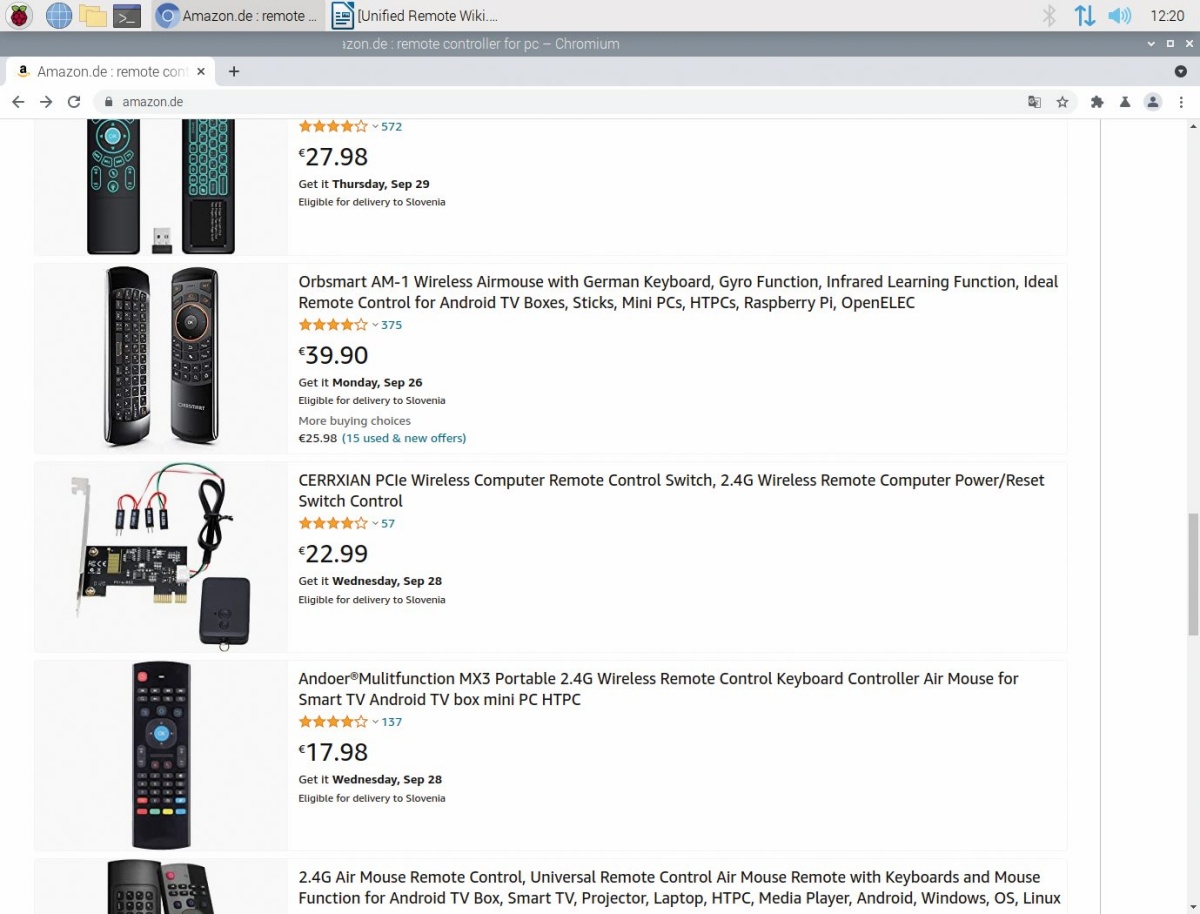Open the backlit air mouse product image
1200x914 pixels.
(160, 187)
